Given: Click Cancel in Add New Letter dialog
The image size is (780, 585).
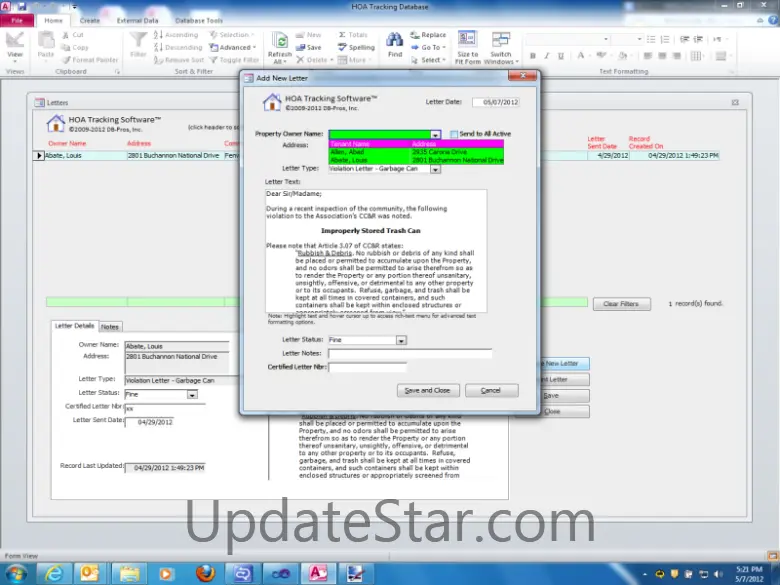Looking at the screenshot, I should [491, 390].
